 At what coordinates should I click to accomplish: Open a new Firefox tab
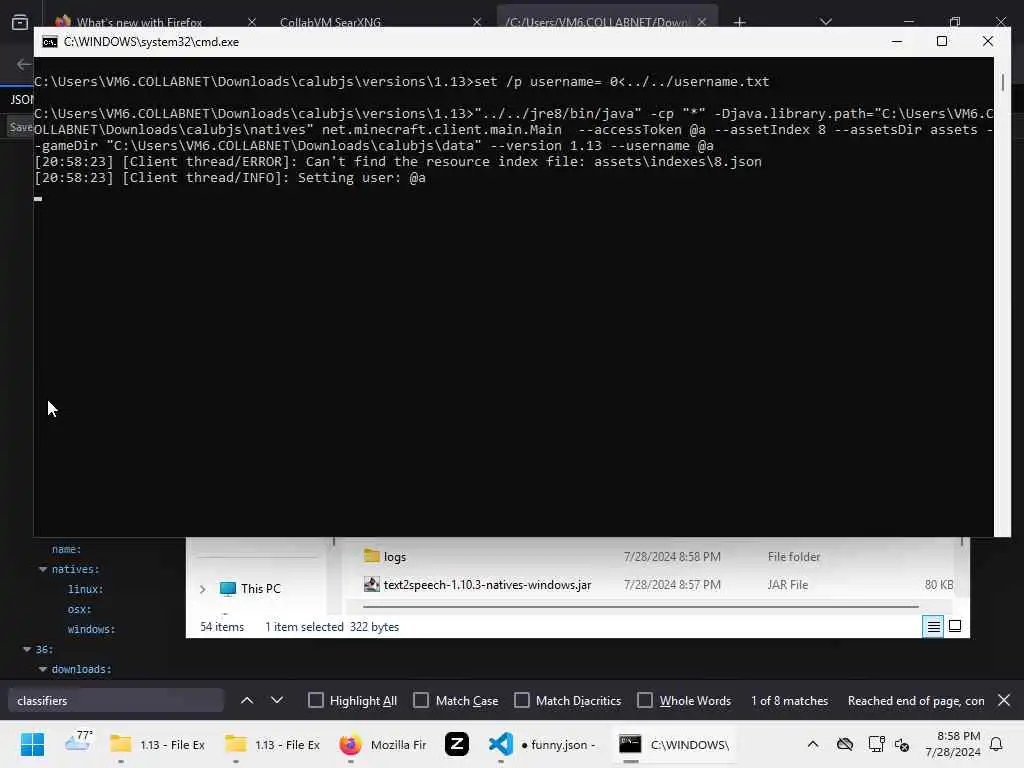point(739,22)
